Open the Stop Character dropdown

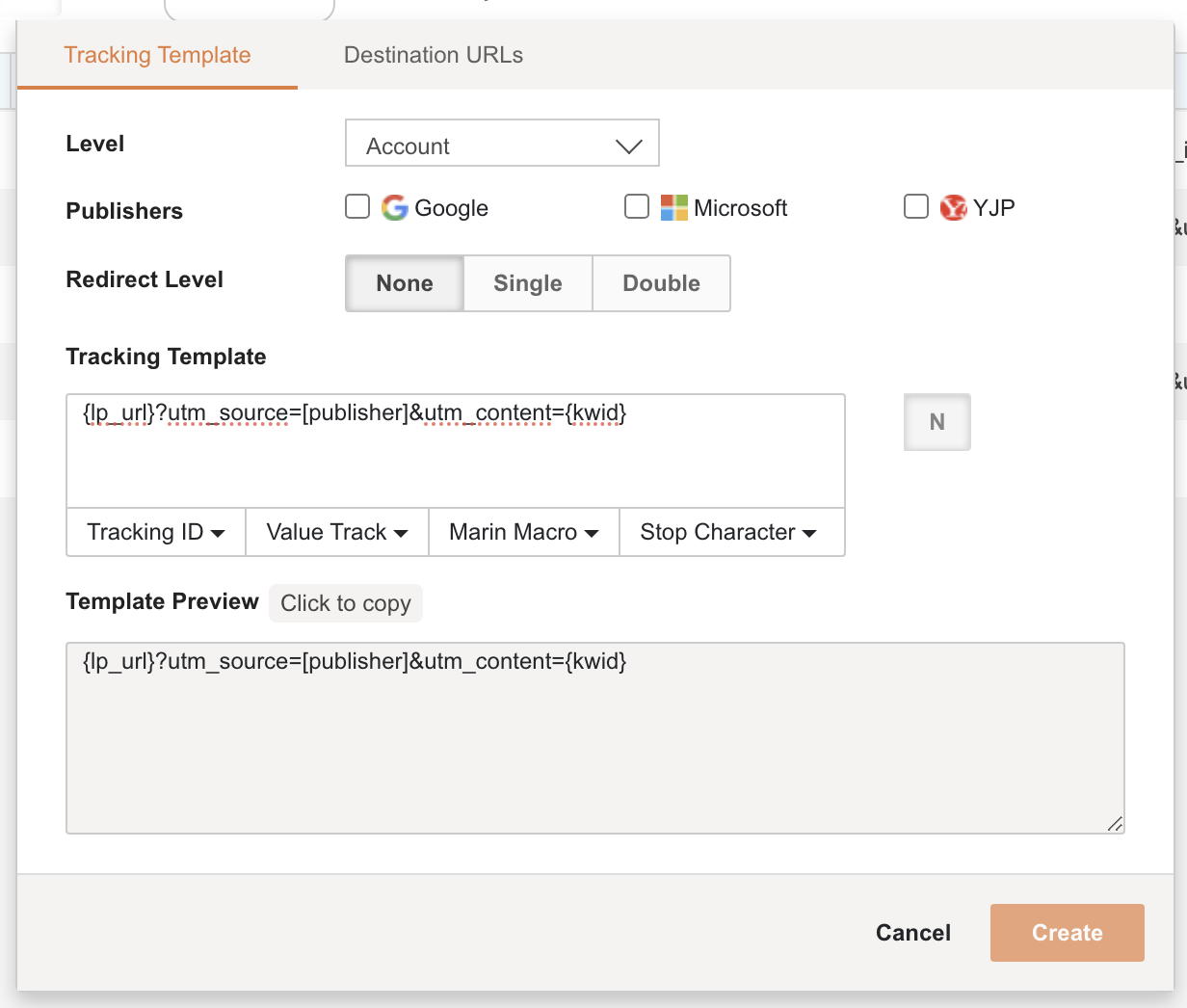click(732, 532)
